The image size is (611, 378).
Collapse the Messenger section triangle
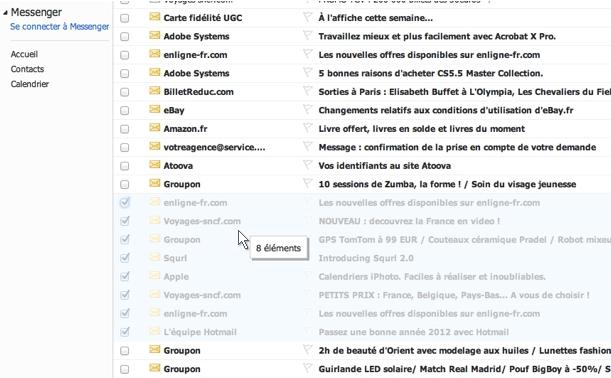tap(5, 13)
